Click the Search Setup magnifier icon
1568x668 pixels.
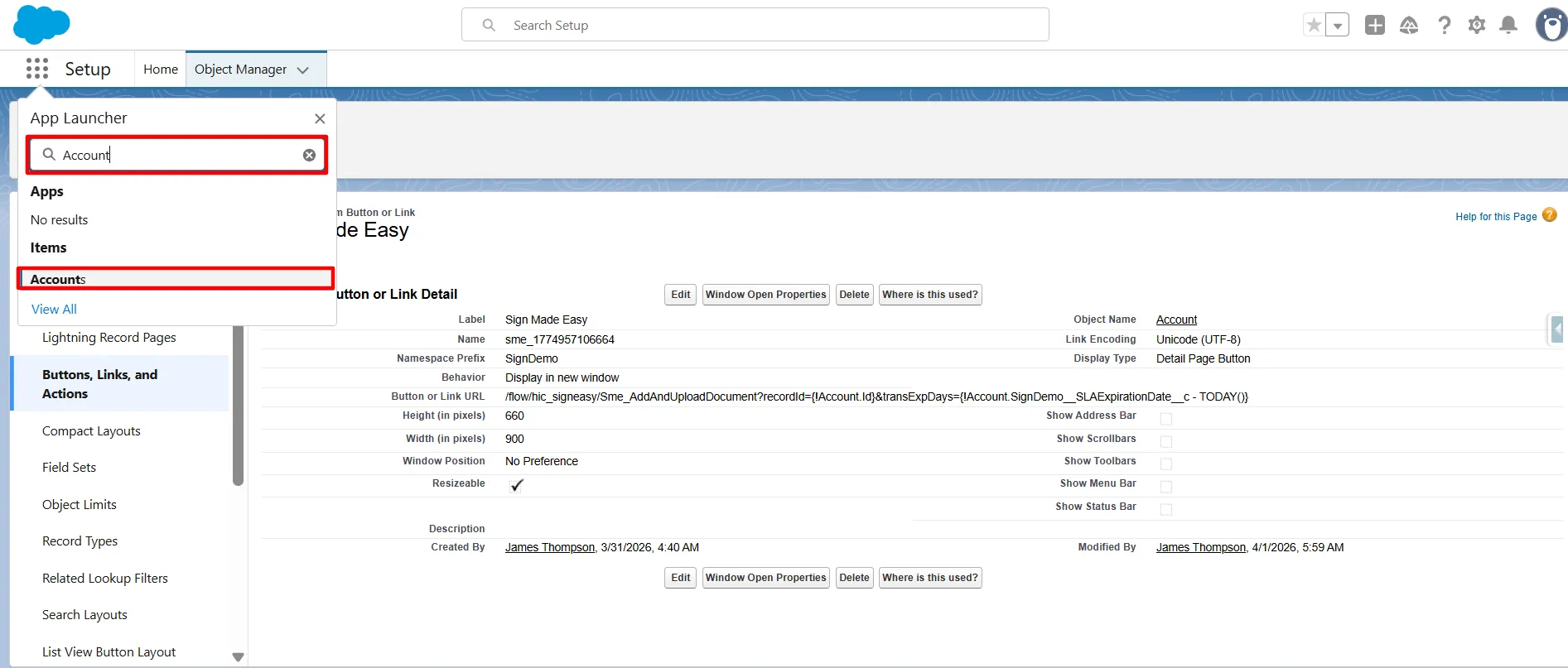(489, 25)
